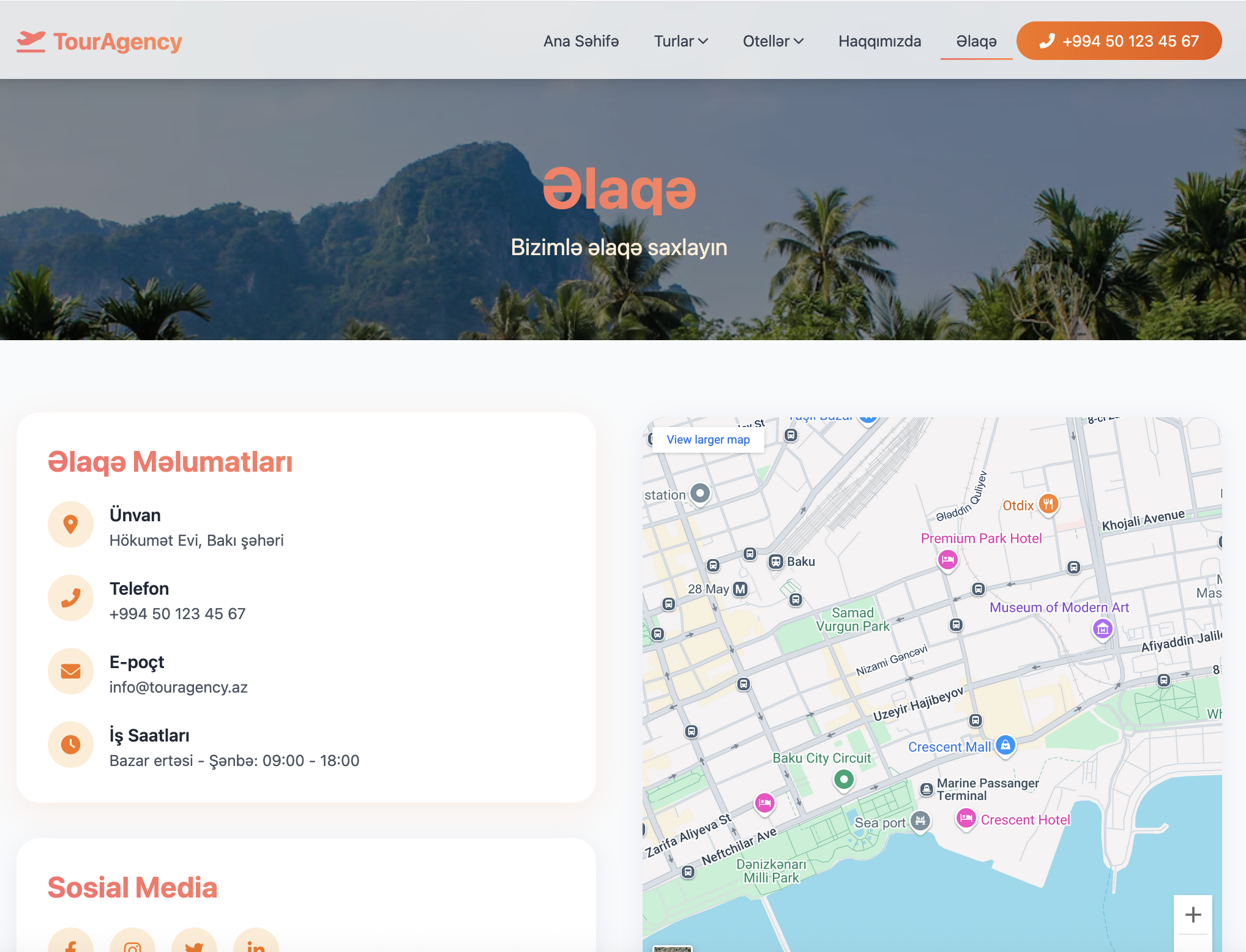Zoom in the map with plus button
This screenshot has width=1246, height=952.
(1193, 915)
